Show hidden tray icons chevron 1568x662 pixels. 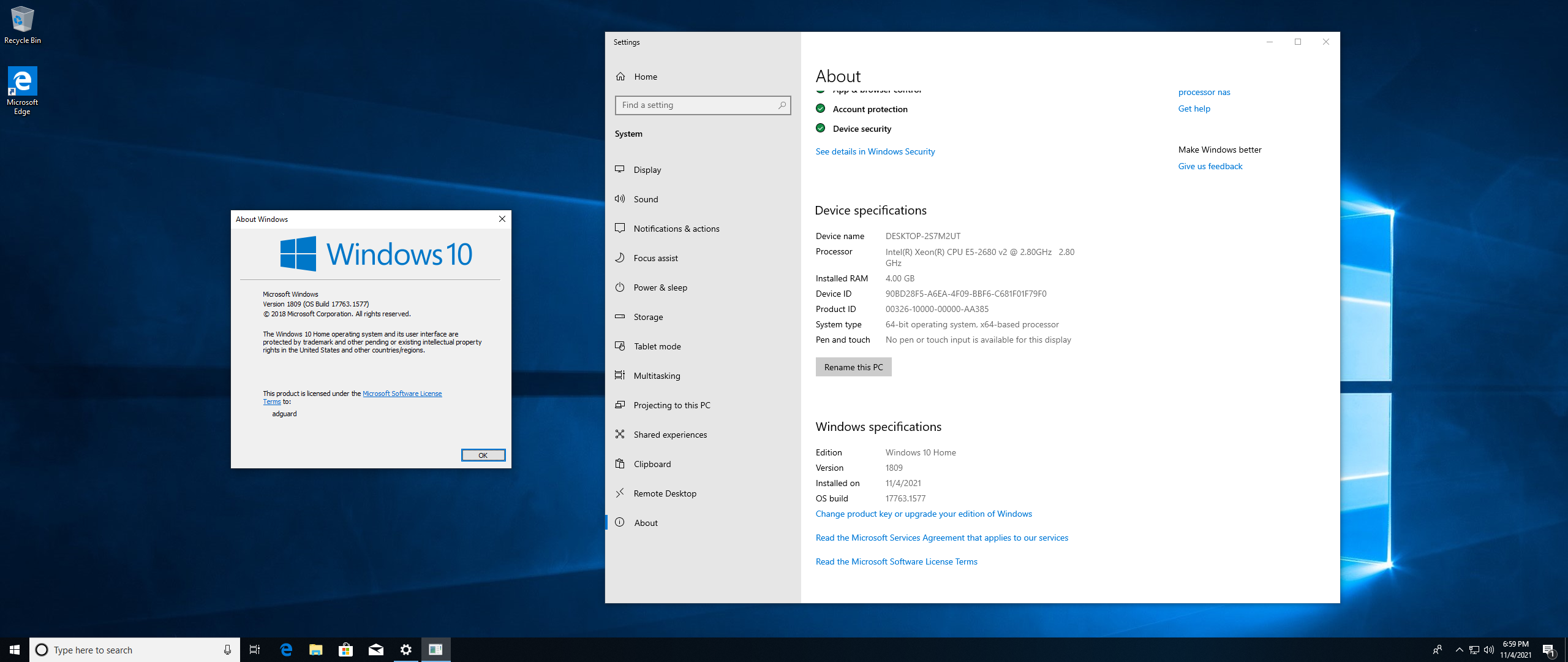(x=1459, y=650)
